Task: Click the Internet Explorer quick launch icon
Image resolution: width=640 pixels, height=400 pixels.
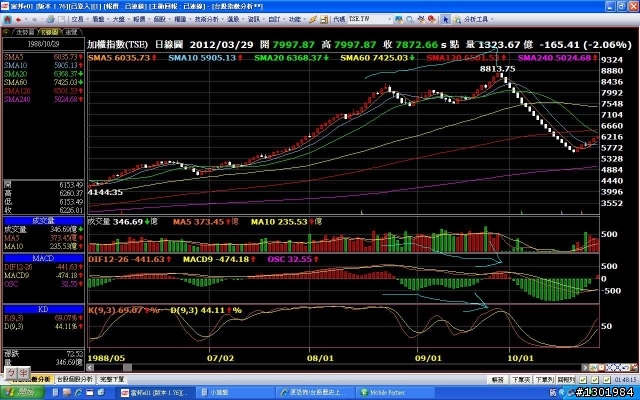Action: pyautogui.click(x=78, y=393)
